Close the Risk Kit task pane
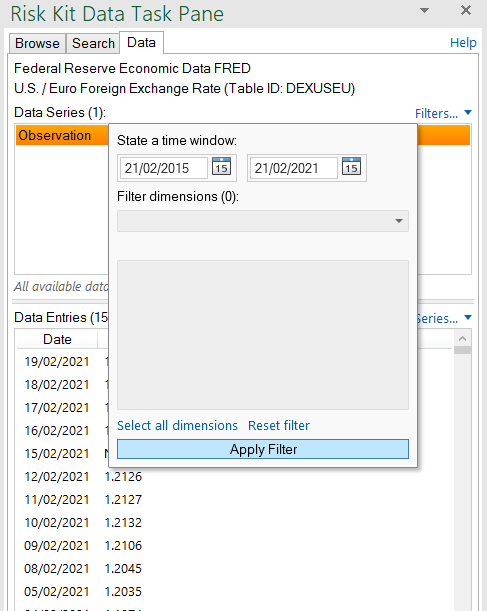This screenshot has height=611, width=487. (x=466, y=11)
